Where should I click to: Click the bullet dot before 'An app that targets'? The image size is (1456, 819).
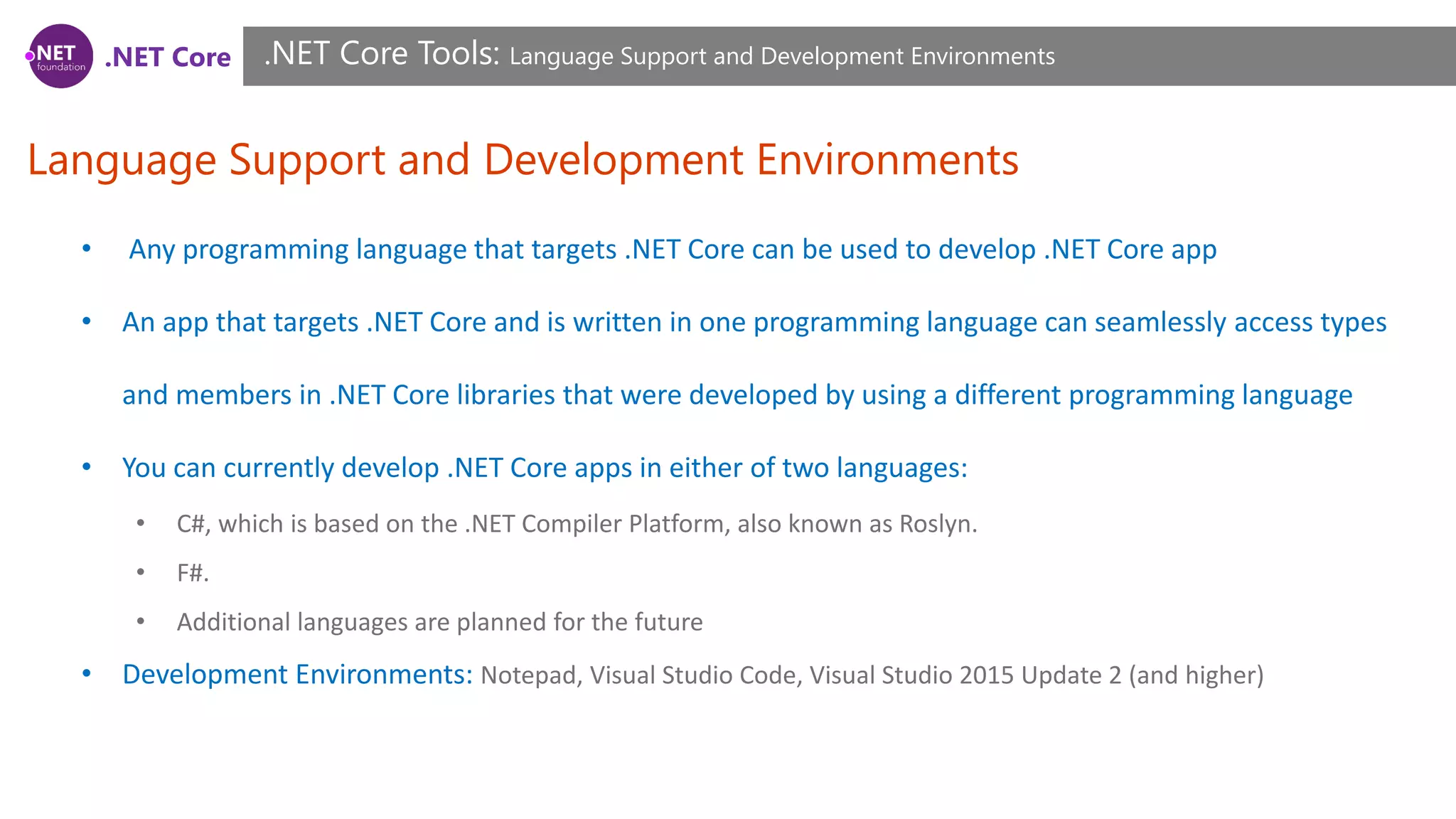87,321
